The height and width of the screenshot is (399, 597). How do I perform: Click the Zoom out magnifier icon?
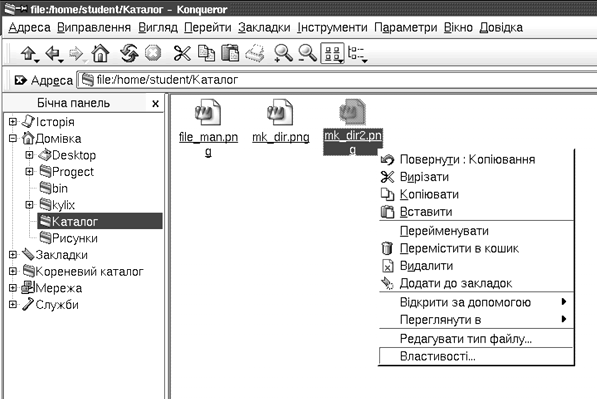point(307,53)
